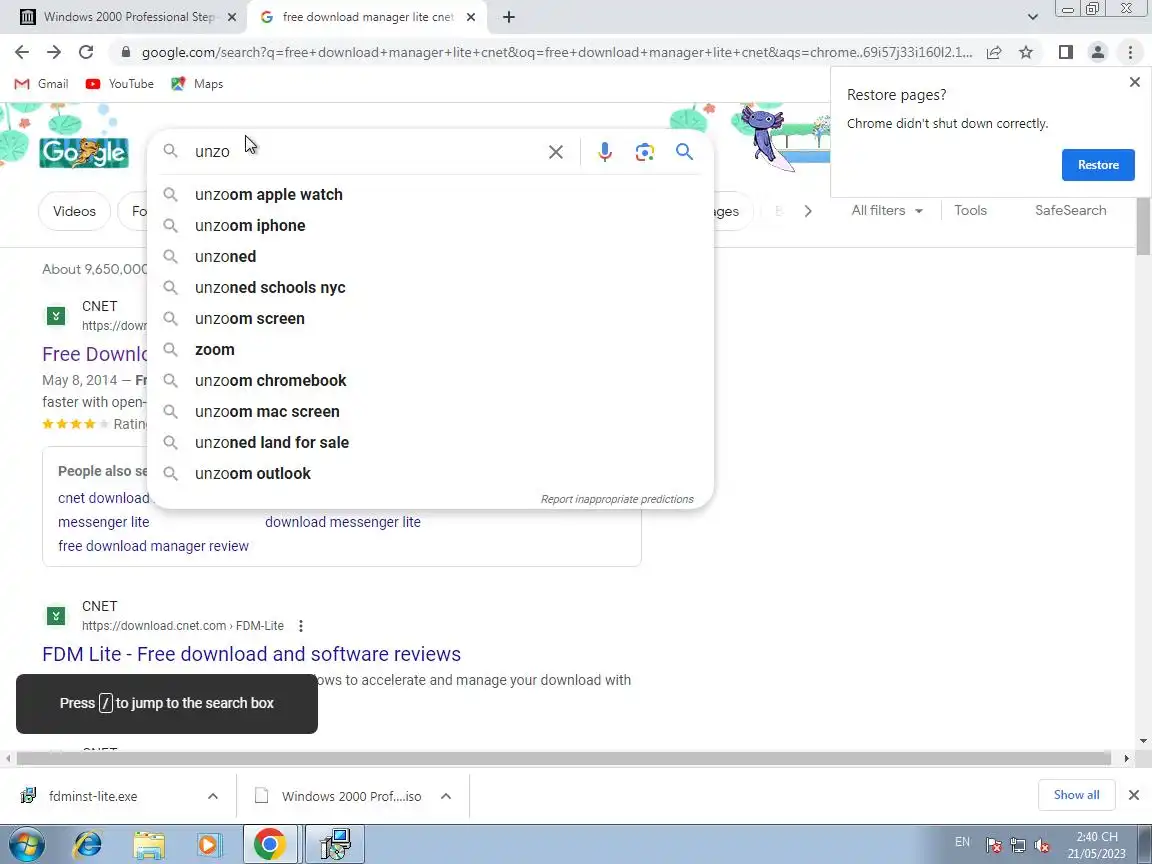Show all downloads
Image resolution: width=1152 pixels, height=864 pixels.
(1076, 795)
